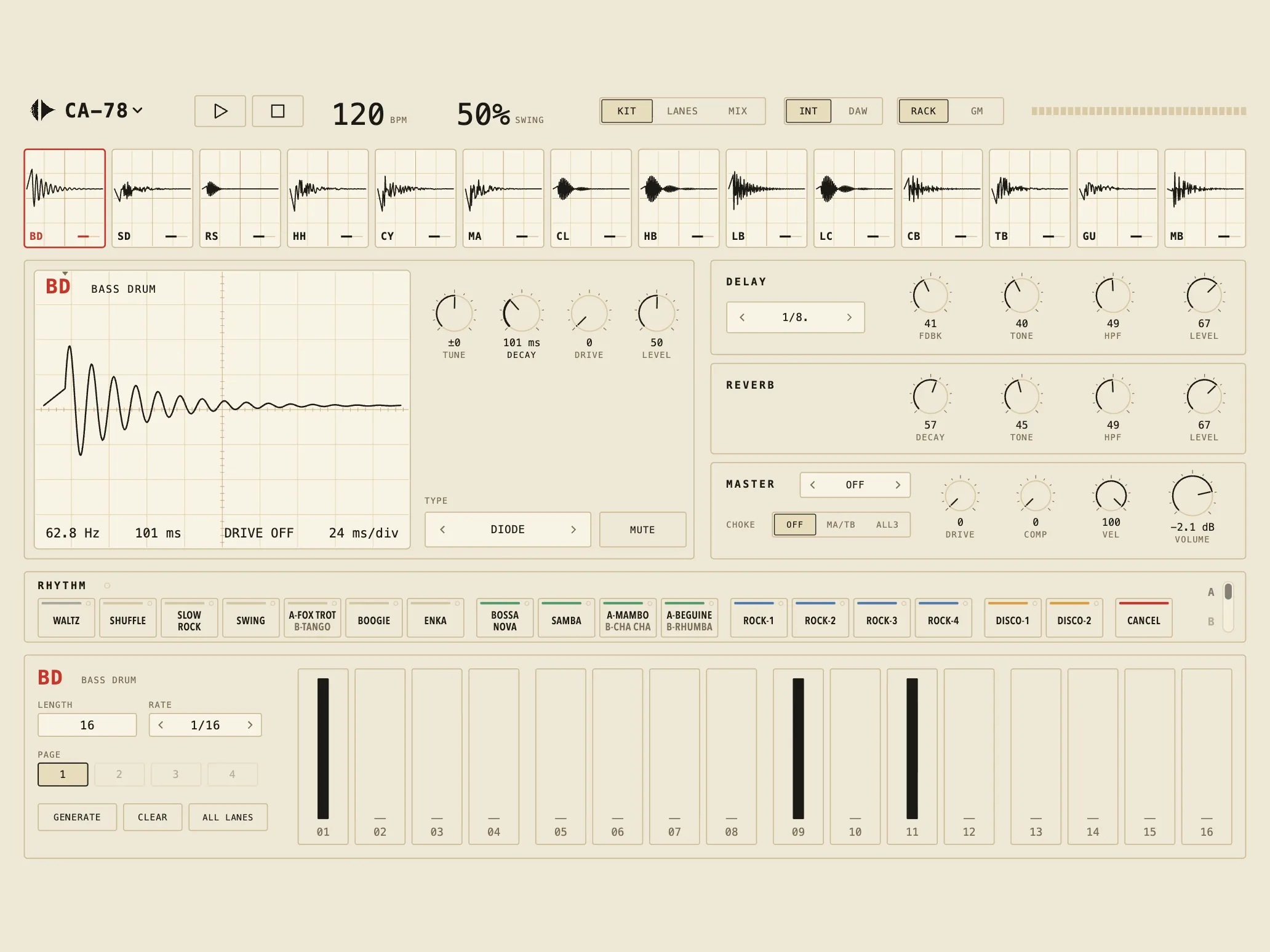Select the CB cowbell pad
The width and height of the screenshot is (1270, 952).
pyautogui.click(x=942, y=198)
